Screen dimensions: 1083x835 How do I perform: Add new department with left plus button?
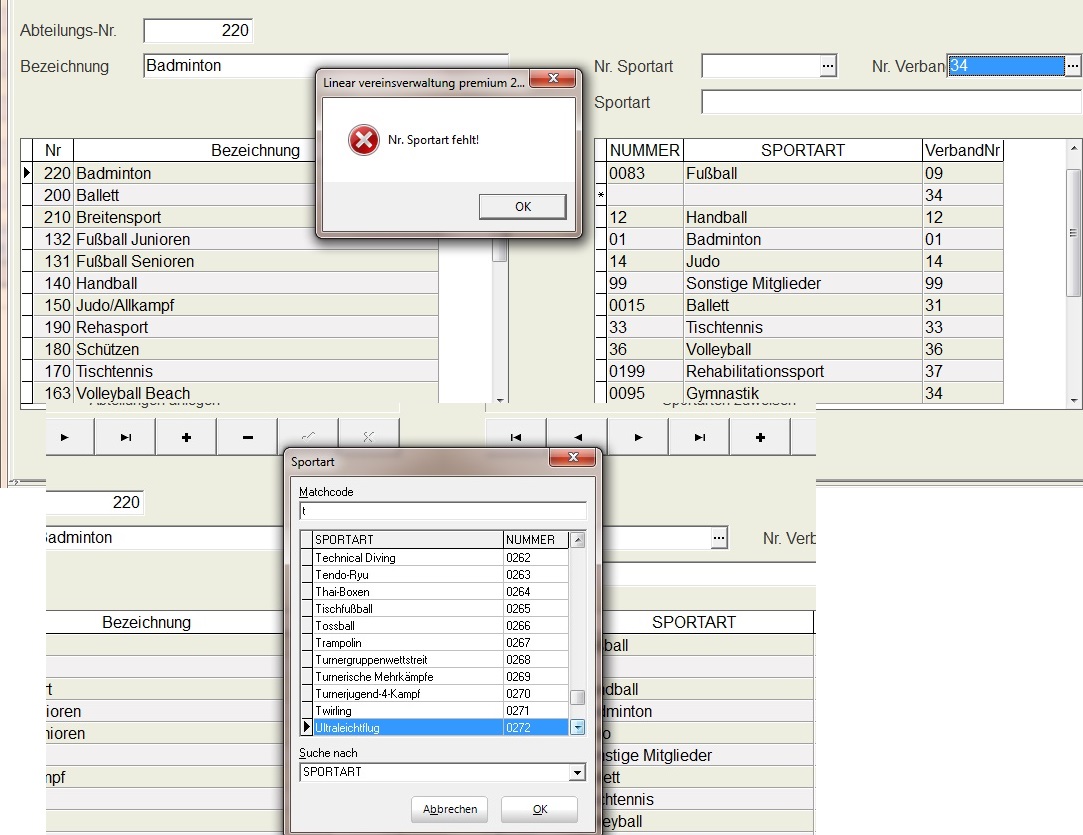pos(186,437)
